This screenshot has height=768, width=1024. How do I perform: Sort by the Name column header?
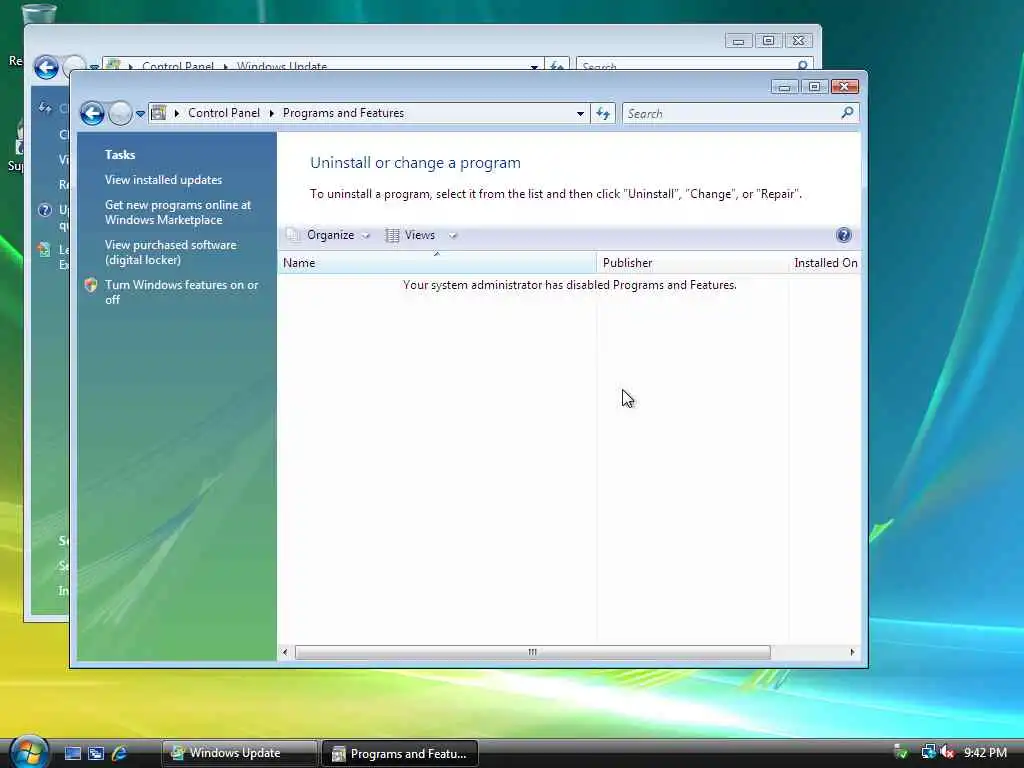pyautogui.click(x=436, y=263)
